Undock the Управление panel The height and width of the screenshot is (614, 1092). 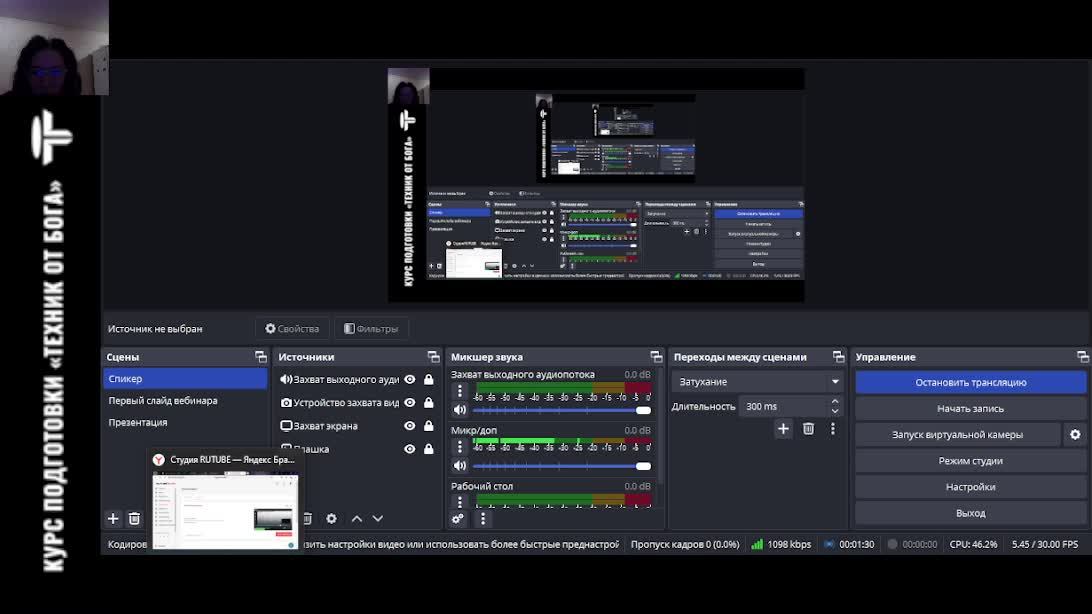coord(1082,357)
